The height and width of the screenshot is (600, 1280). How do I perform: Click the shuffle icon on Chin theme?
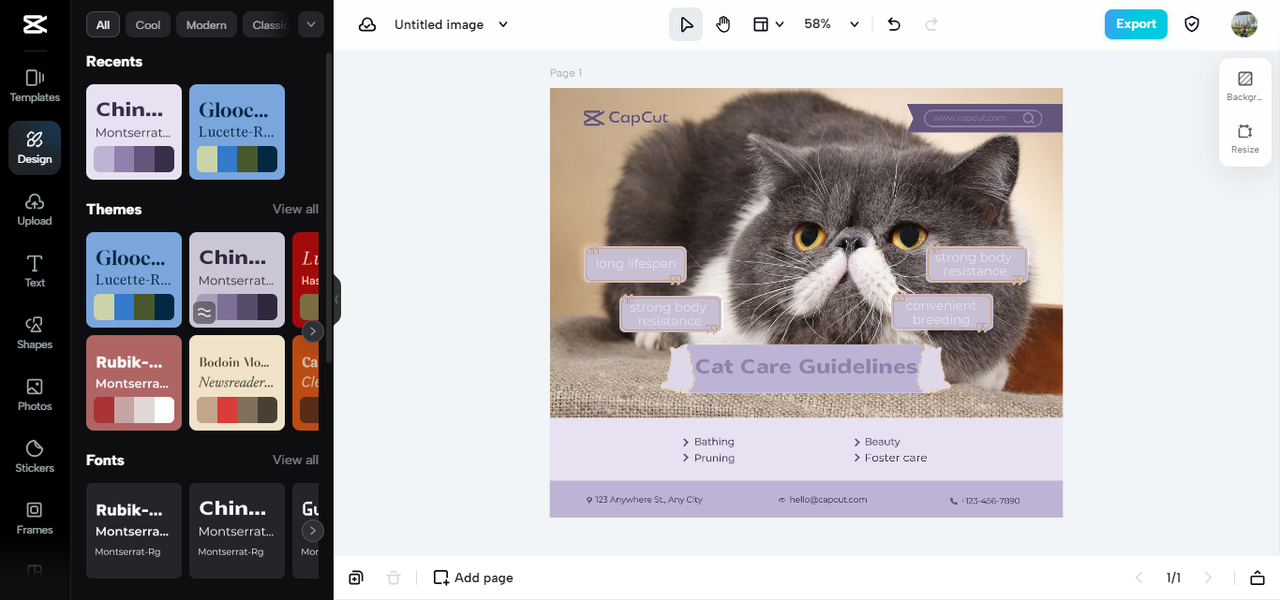204,312
